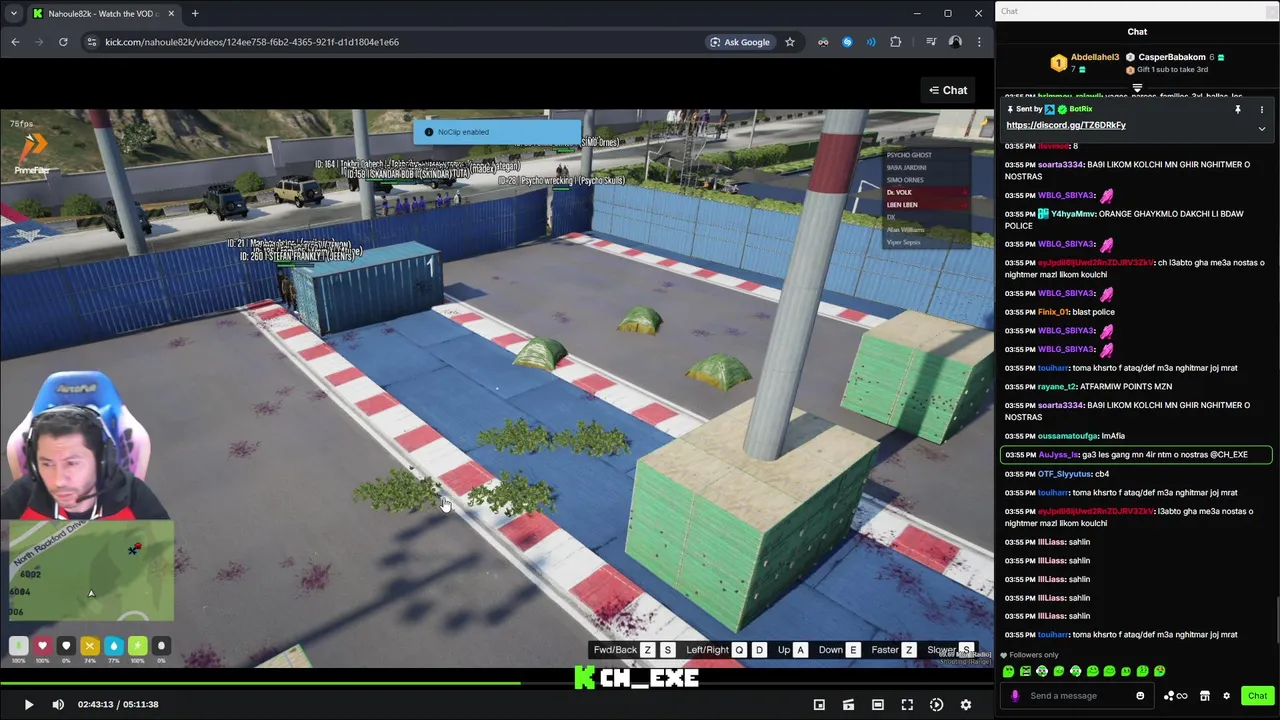Select the Nahoule82k Watch the VOD tab
The image size is (1280, 720).
click(103, 14)
